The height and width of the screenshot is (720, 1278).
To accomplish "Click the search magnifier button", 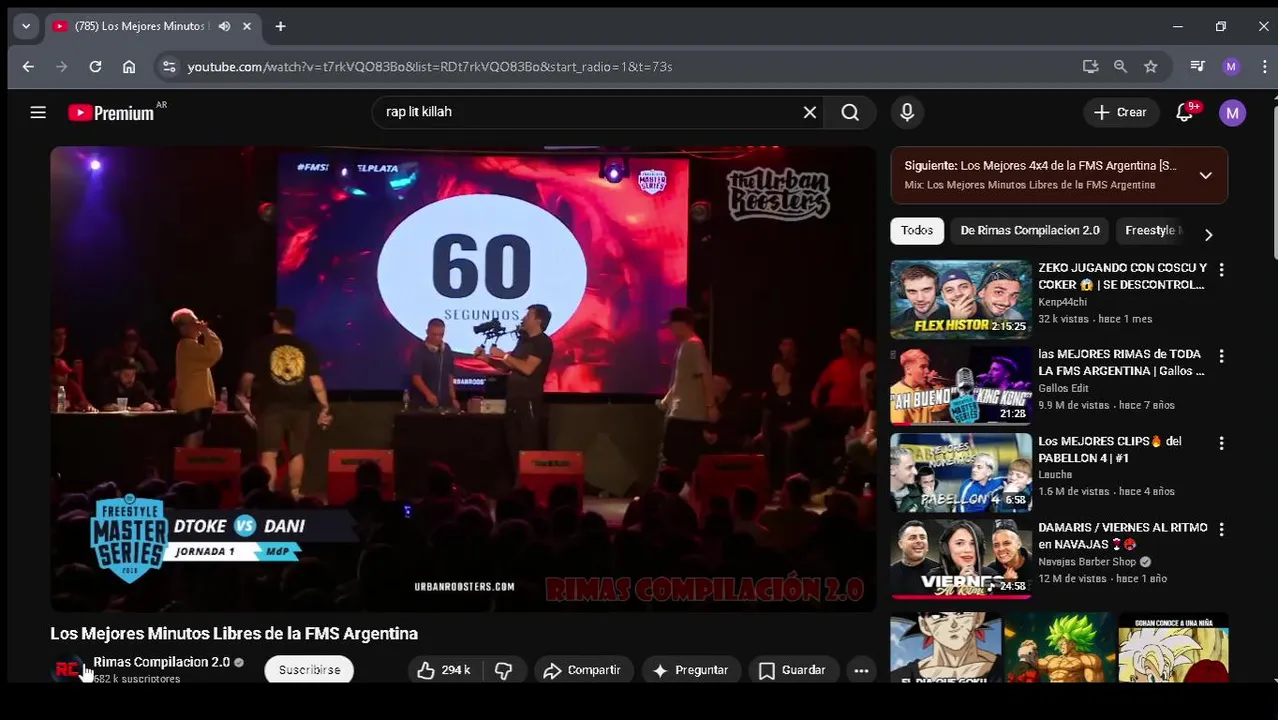I will (850, 112).
